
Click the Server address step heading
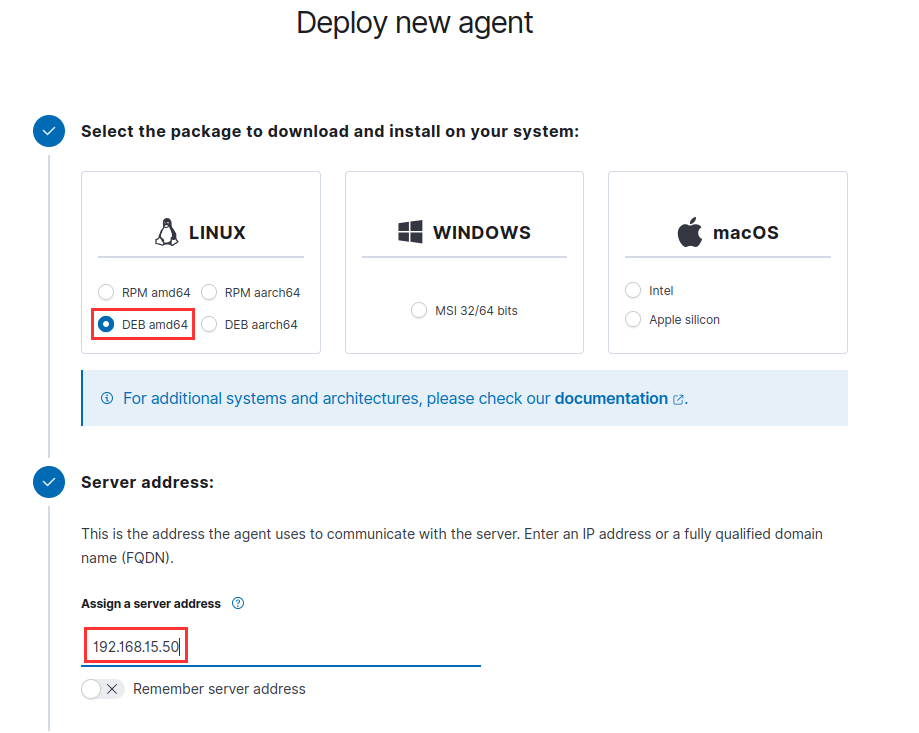pyautogui.click(x=147, y=482)
